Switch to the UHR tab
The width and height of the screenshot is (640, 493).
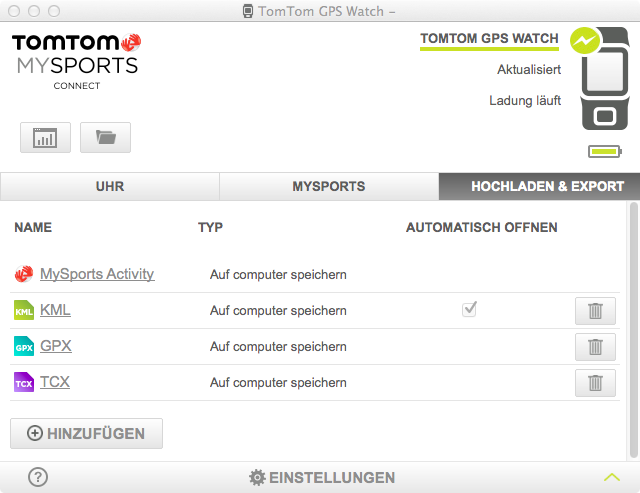pyautogui.click(x=109, y=186)
